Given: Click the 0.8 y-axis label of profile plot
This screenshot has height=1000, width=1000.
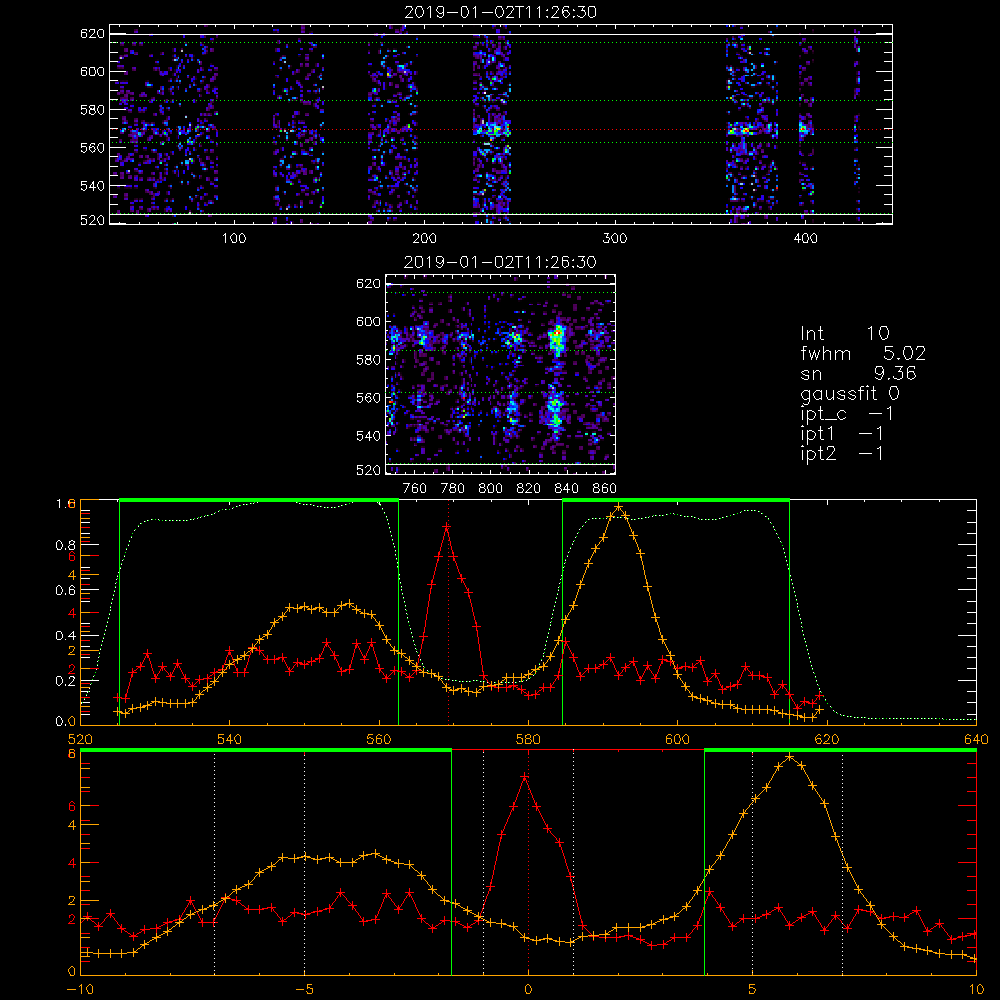Looking at the screenshot, I should click(x=66, y=545).
